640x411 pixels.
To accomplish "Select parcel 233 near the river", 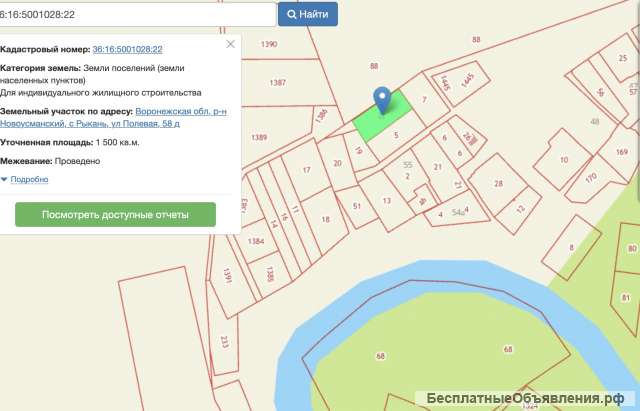I will (x=224, y=341).
